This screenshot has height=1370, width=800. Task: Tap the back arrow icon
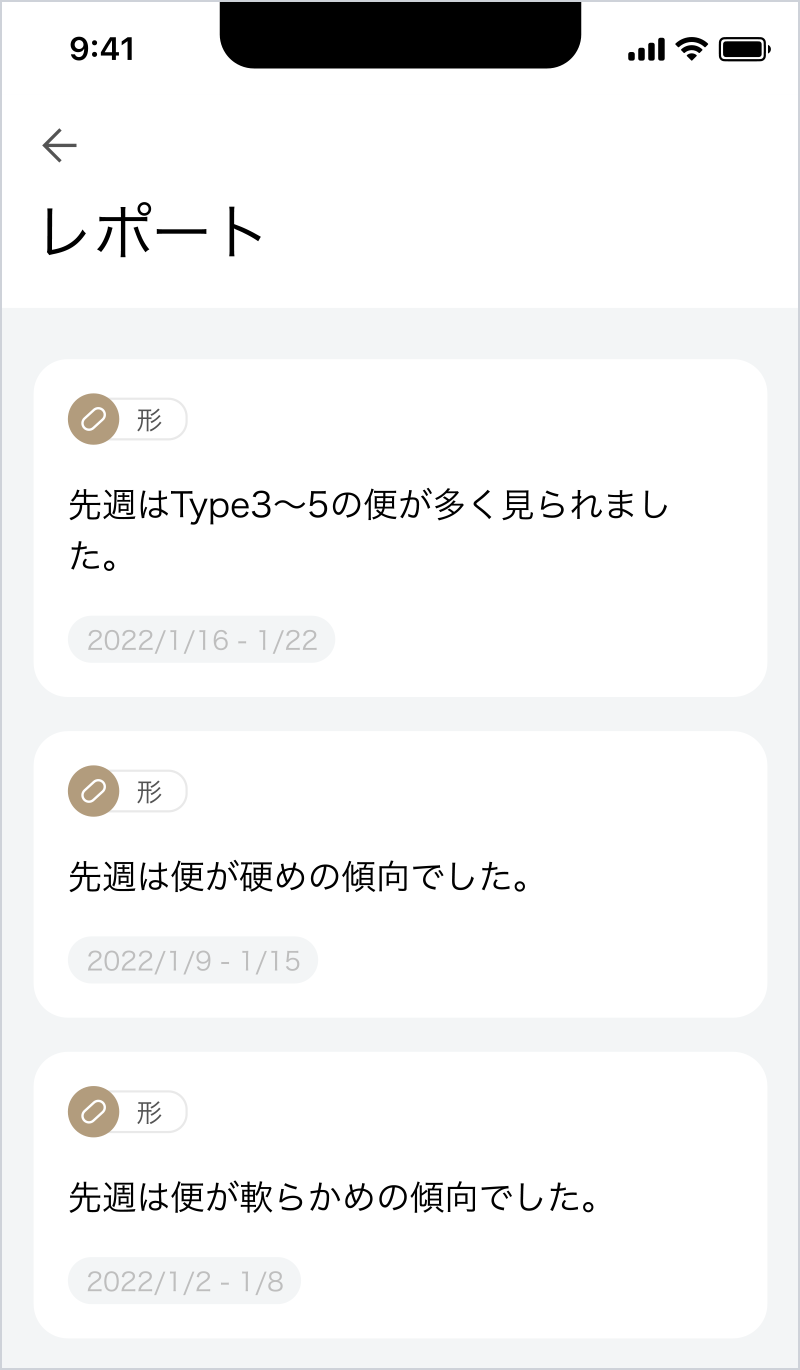(60, 146)
